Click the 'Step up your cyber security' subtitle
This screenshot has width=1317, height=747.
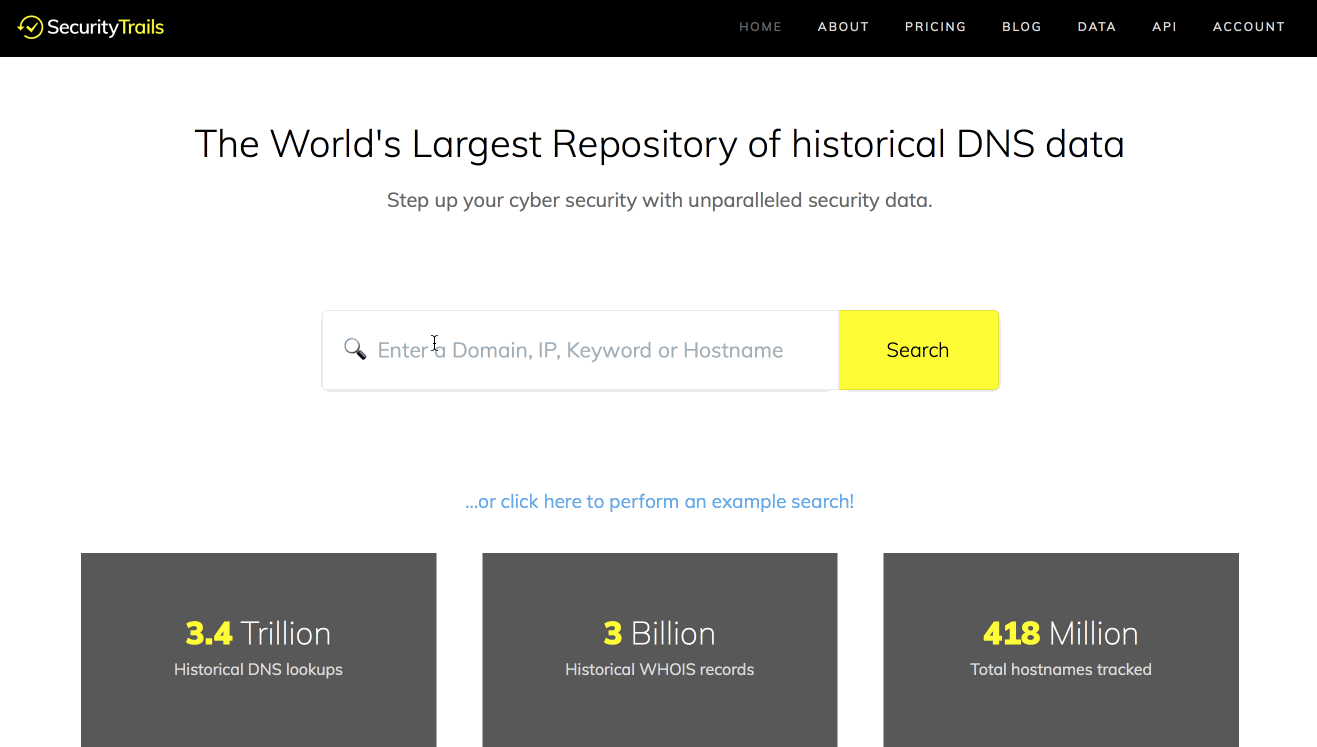(659, 200)
